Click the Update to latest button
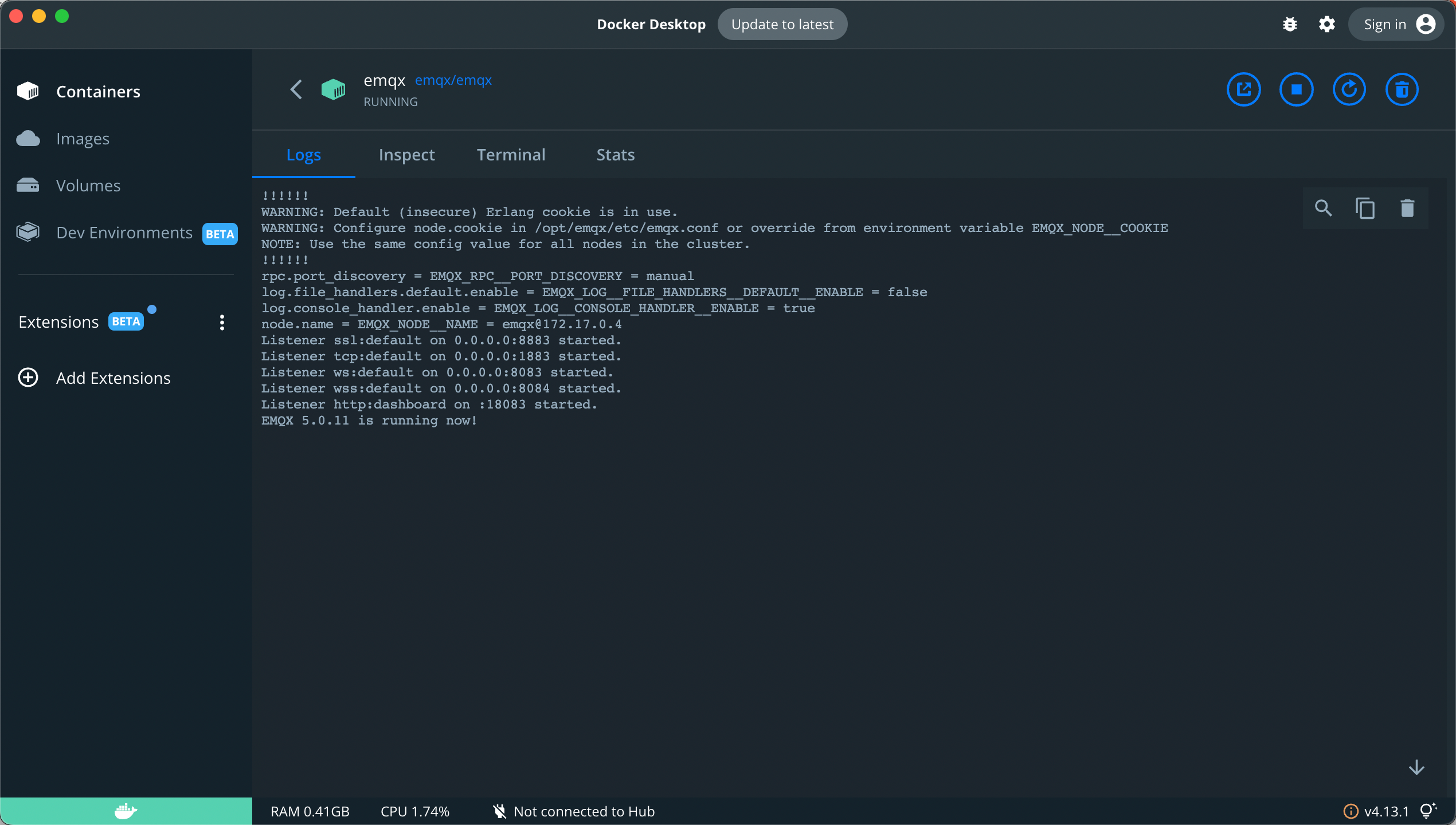This screenshot has height=825, width=1456. (x=782, y=24)
